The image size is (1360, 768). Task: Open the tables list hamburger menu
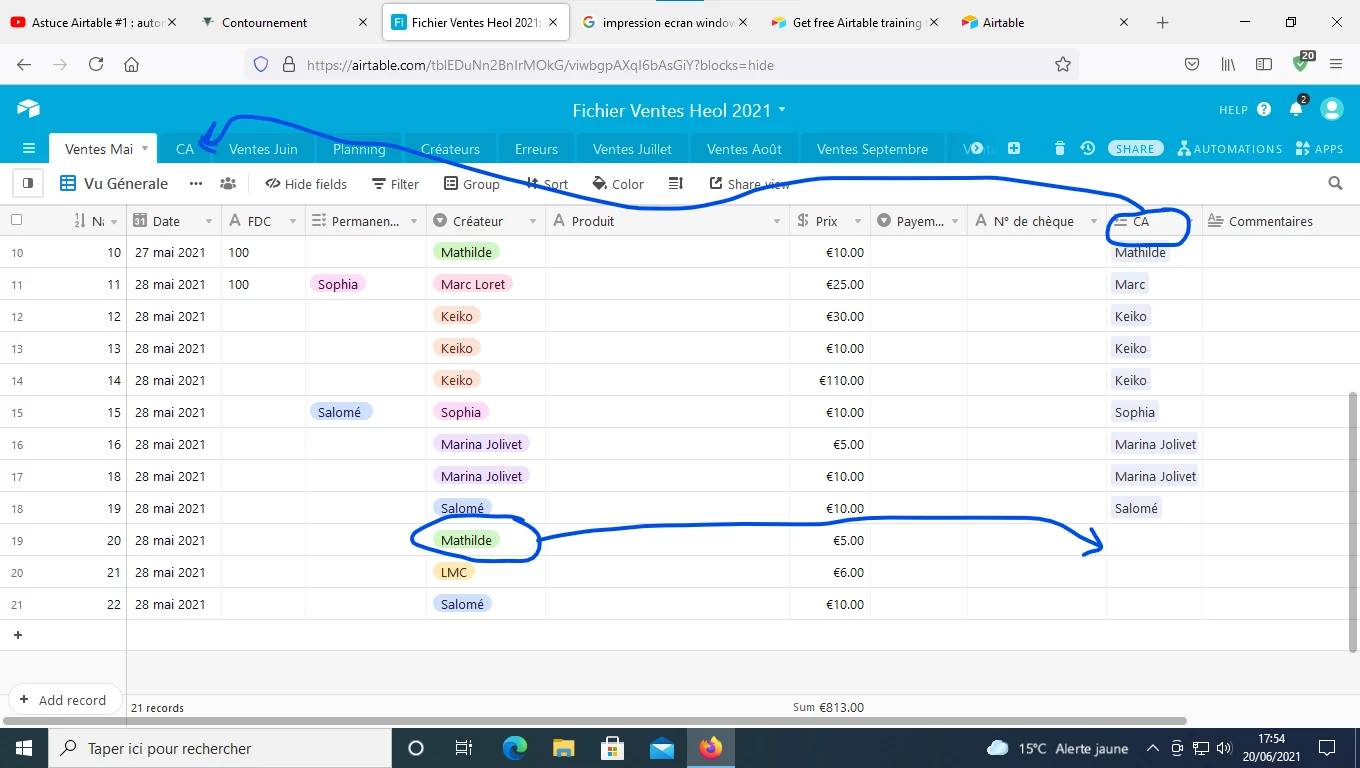29,149
